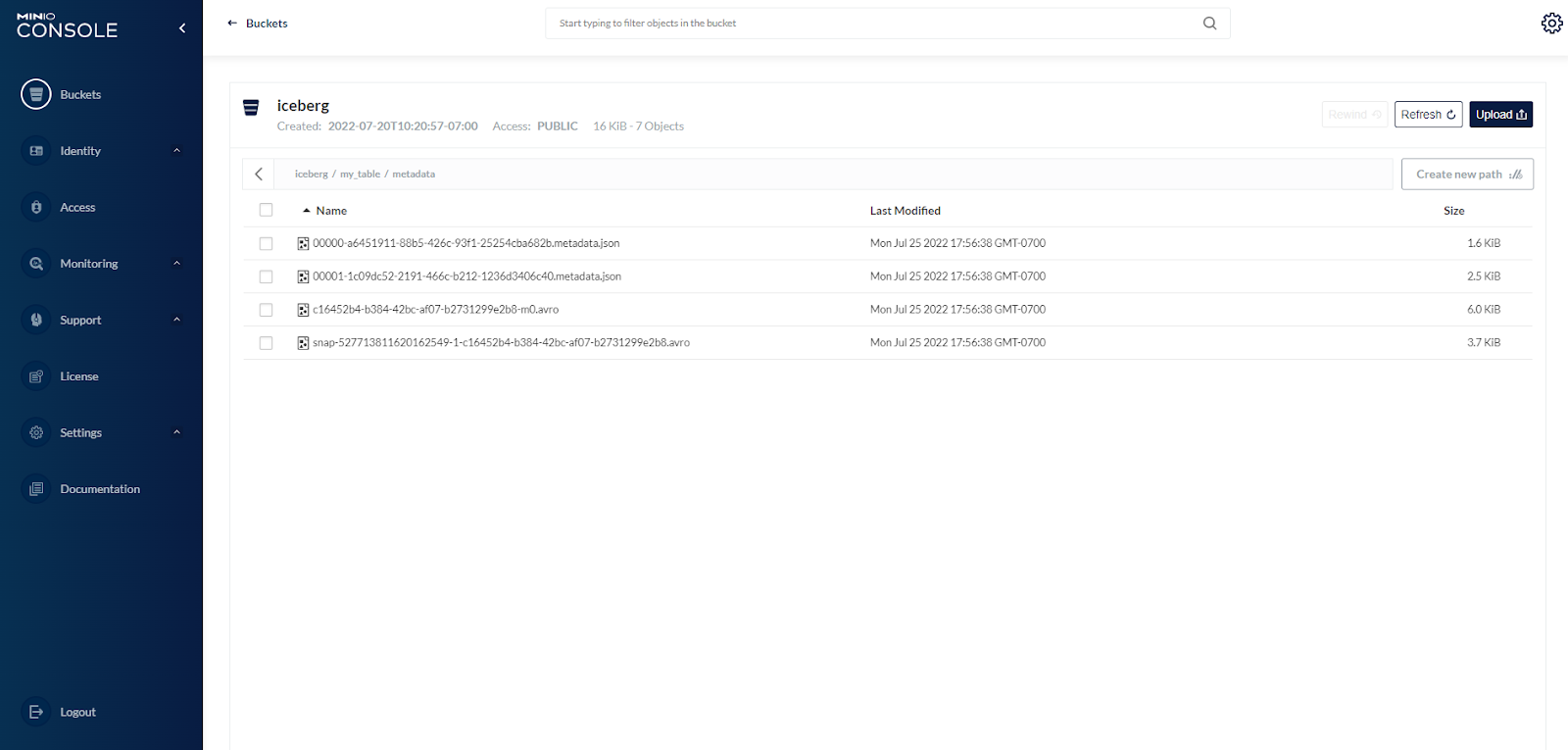The image size is (1568, 750).
Task: Open the settings gear at top right
Action: (1551, 24)
